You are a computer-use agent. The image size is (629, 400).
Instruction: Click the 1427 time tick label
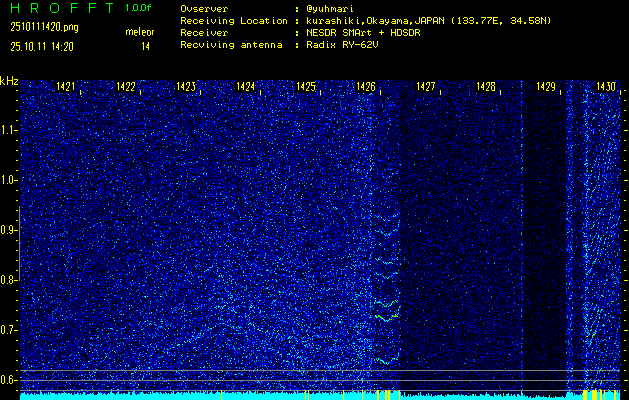coord(426,88)
